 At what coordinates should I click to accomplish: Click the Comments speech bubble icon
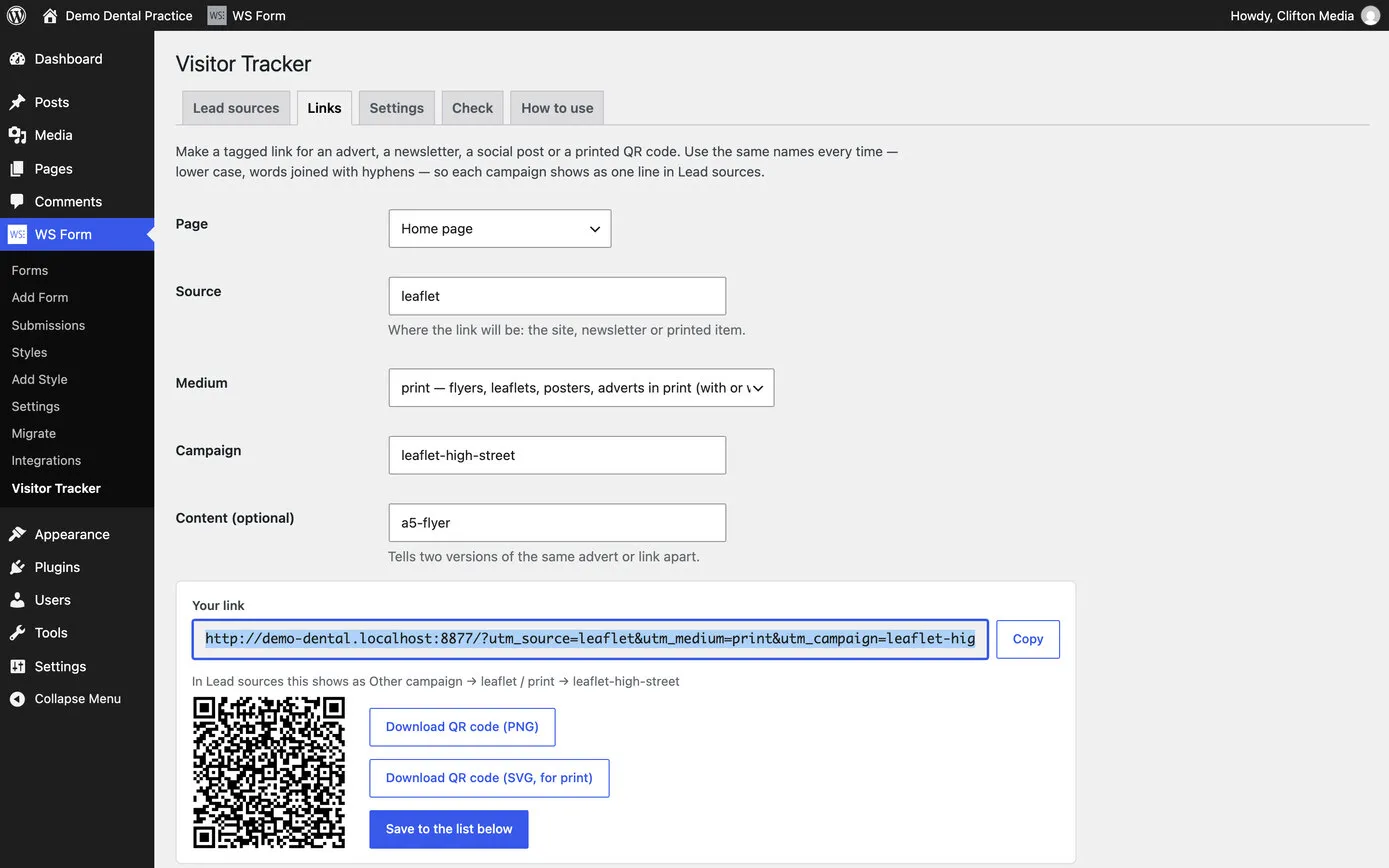point(17,201)
